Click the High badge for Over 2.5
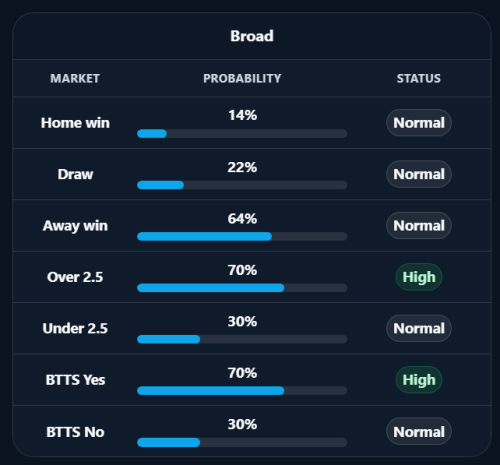 coord(419,277)
